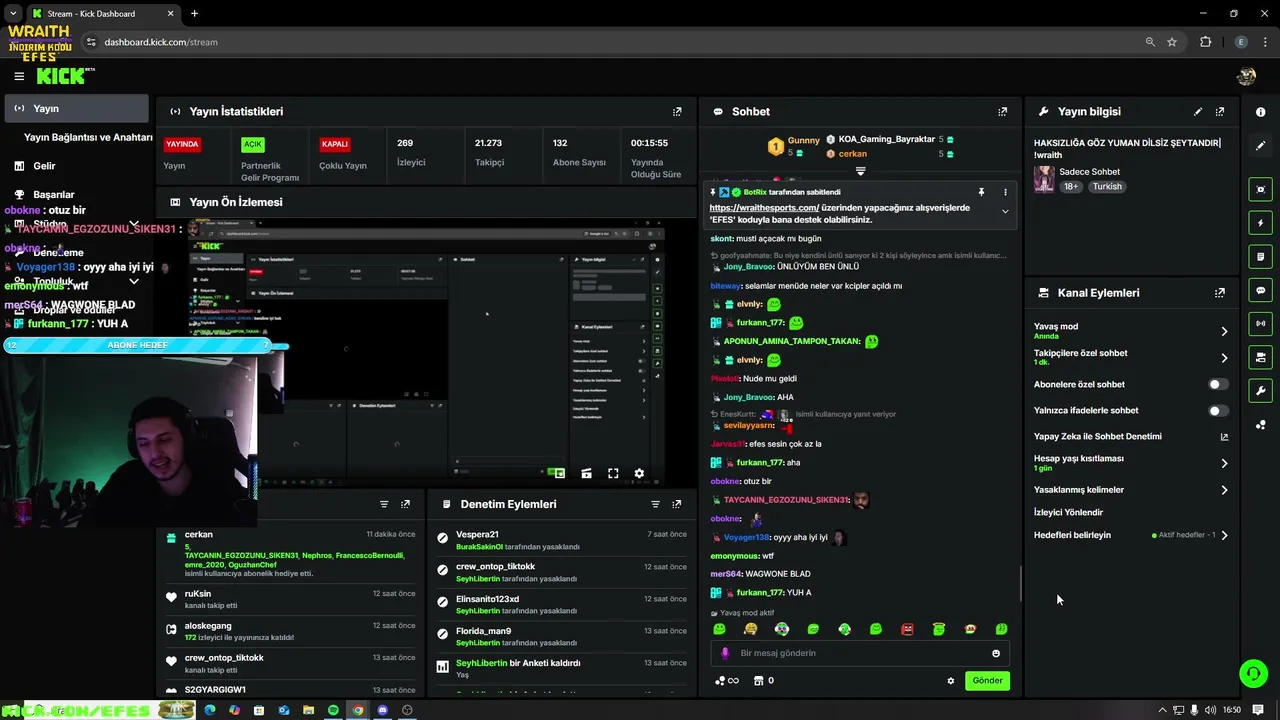Open File Explorer from the Windows taskbar

click(x=308, y=710)
